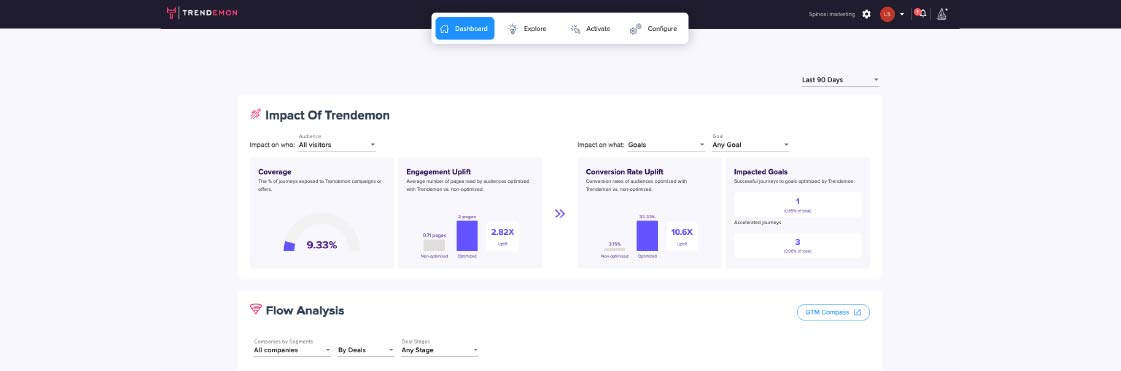The width and height of the screenshot is (1121, 371).
Task: Click the Impacted Goals card title
Action: coord(761,172)
